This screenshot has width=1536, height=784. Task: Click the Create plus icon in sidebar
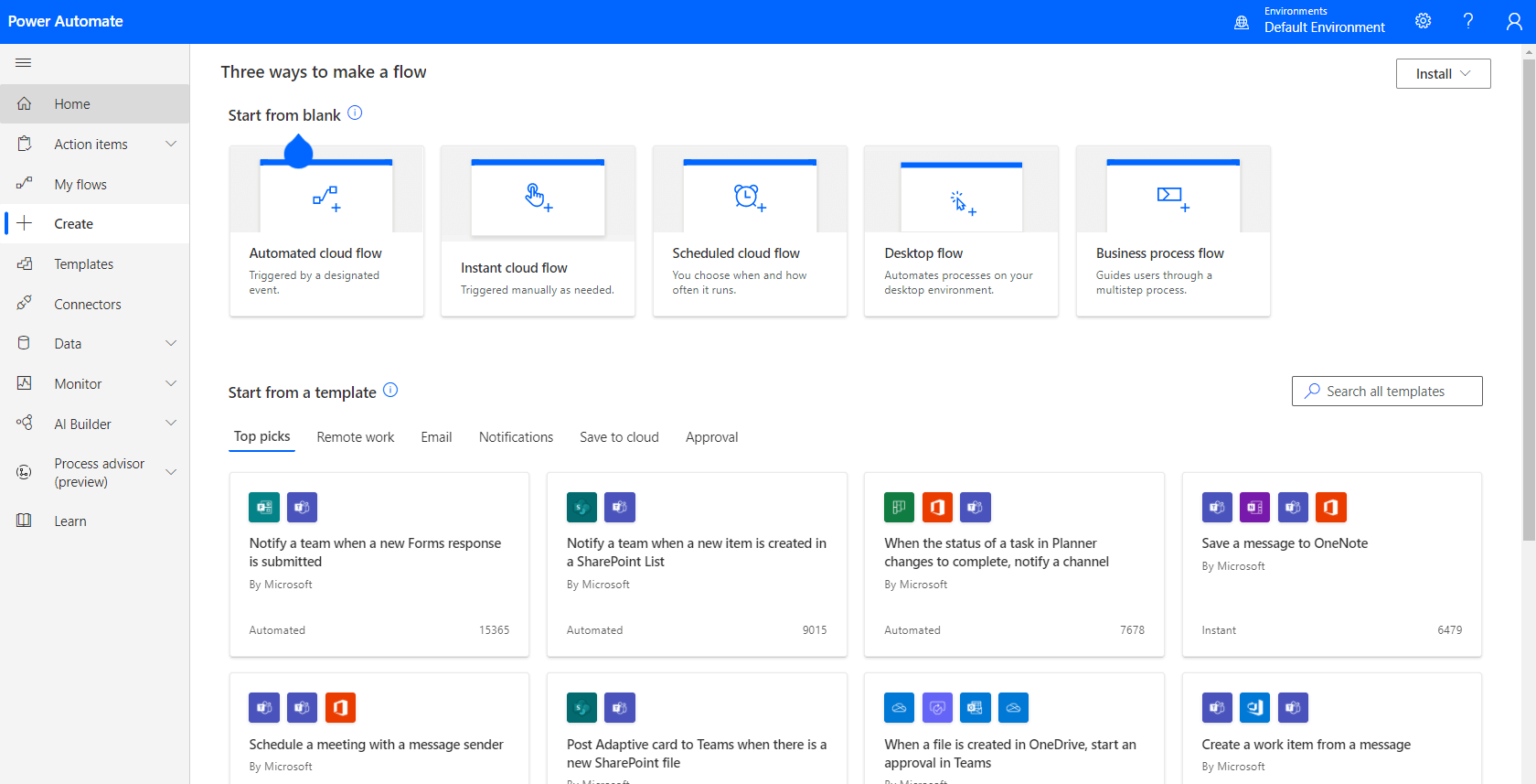(x=25, y=224)
